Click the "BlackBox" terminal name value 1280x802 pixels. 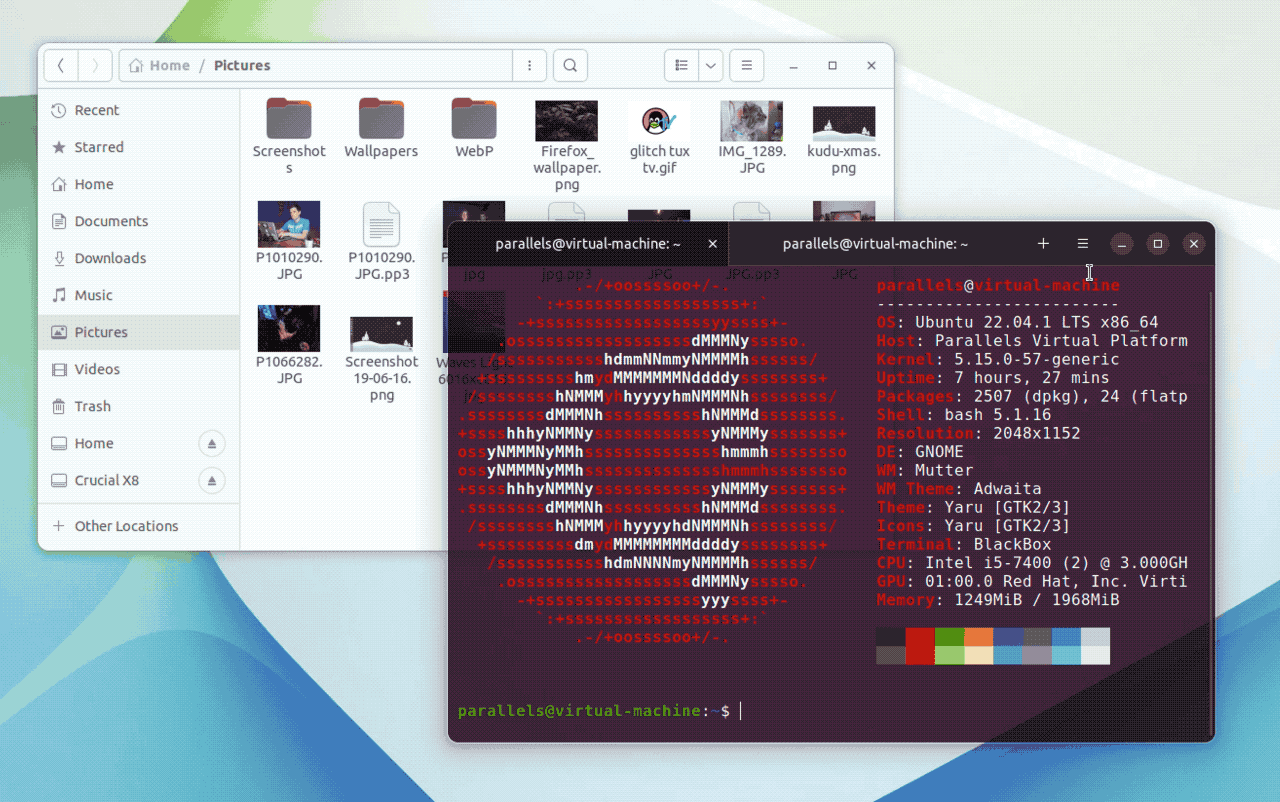pos(1012,545)
